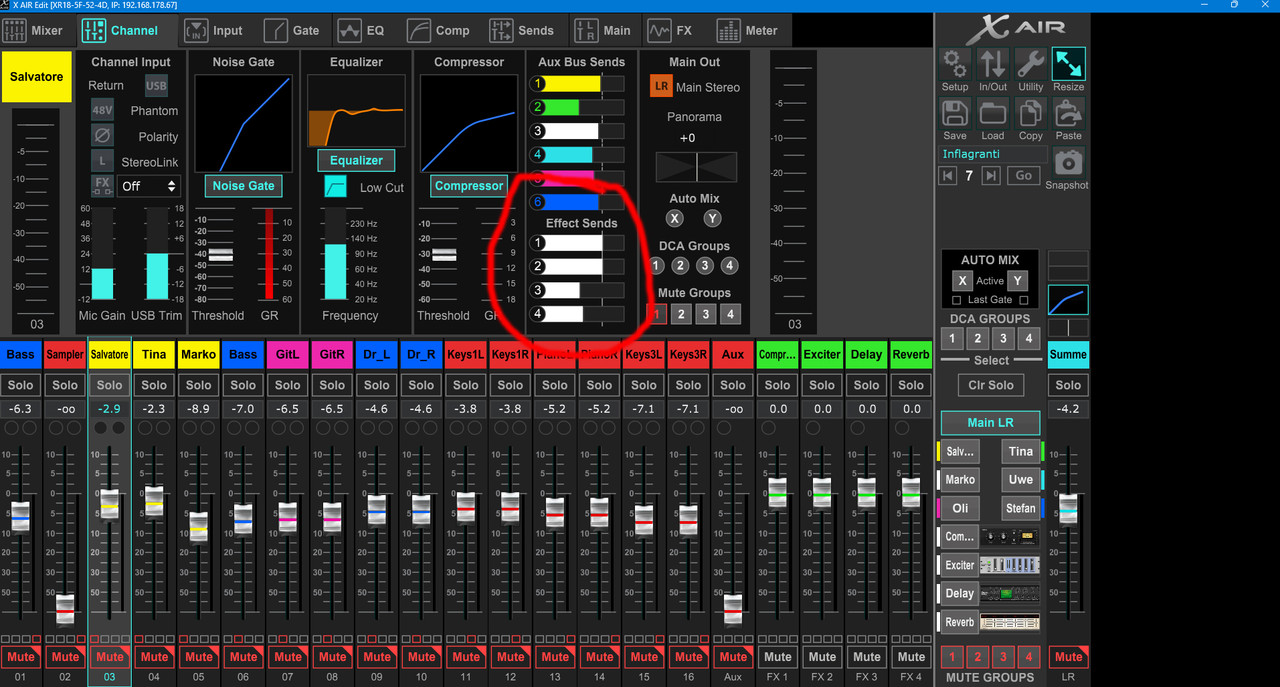Click the Low Cut filter icon
1280x687 pixels.
coord(336,187)
